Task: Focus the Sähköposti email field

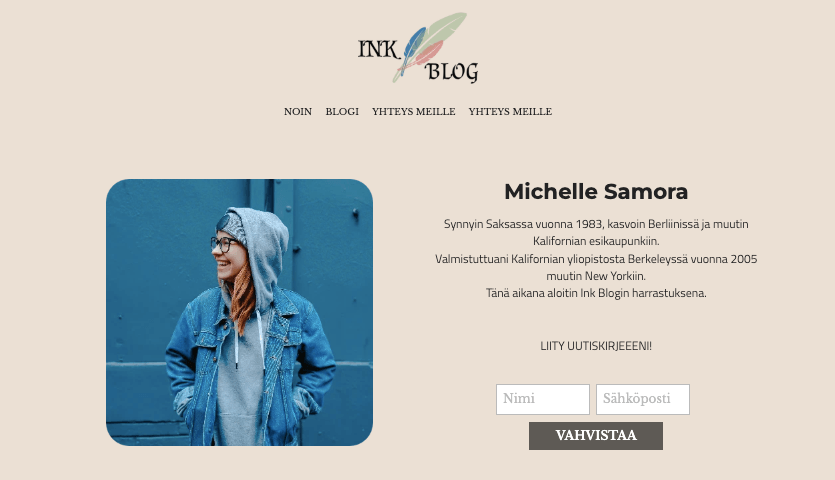Action: (643, 399)
